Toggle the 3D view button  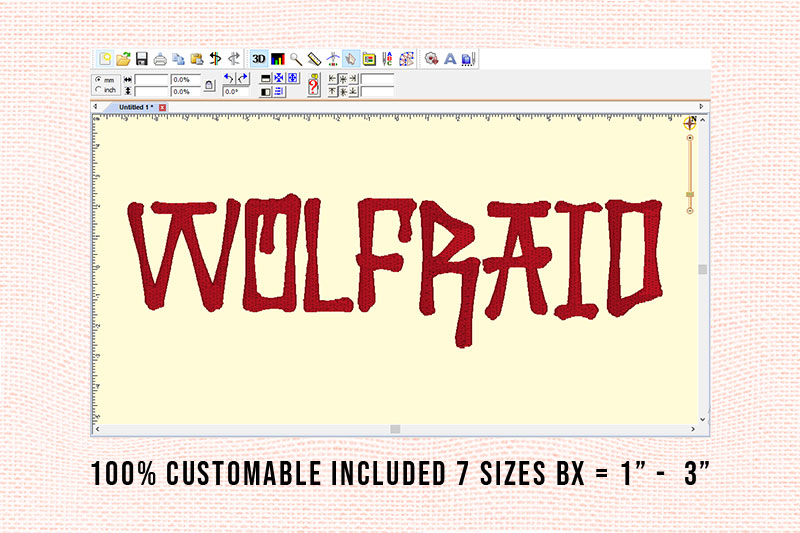pyautogui.click(x=259, y=59)
